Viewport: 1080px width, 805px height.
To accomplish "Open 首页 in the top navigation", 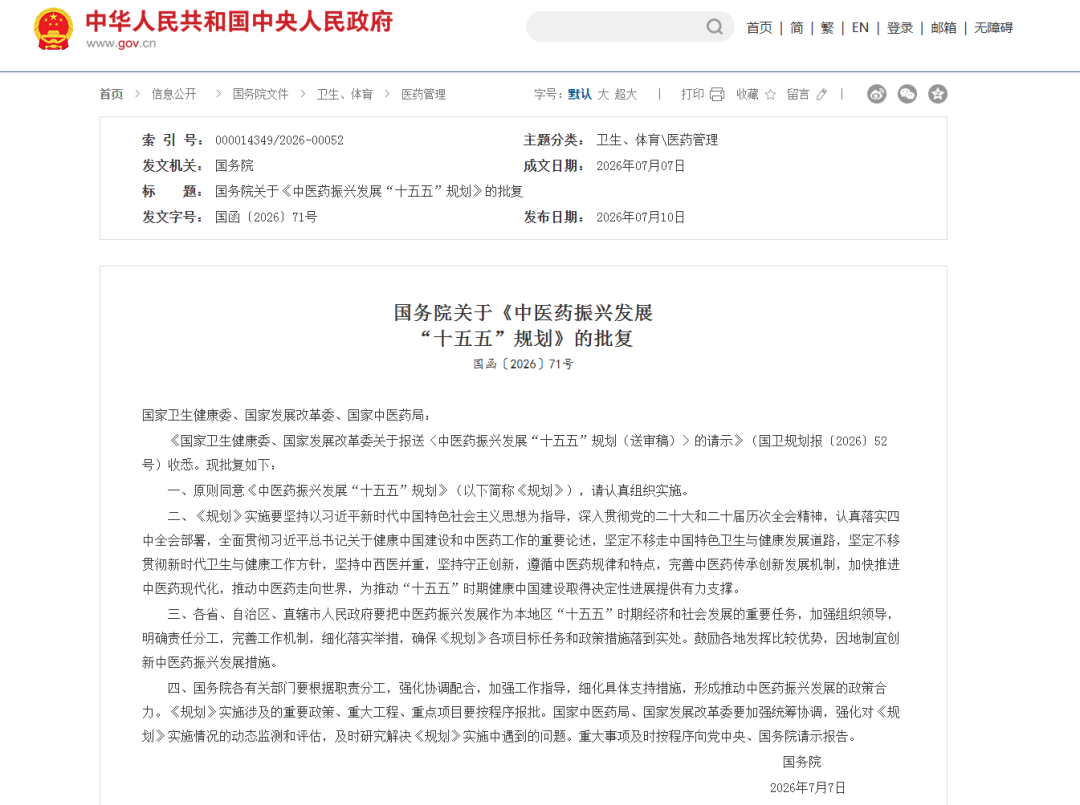I will click(759, 28).
